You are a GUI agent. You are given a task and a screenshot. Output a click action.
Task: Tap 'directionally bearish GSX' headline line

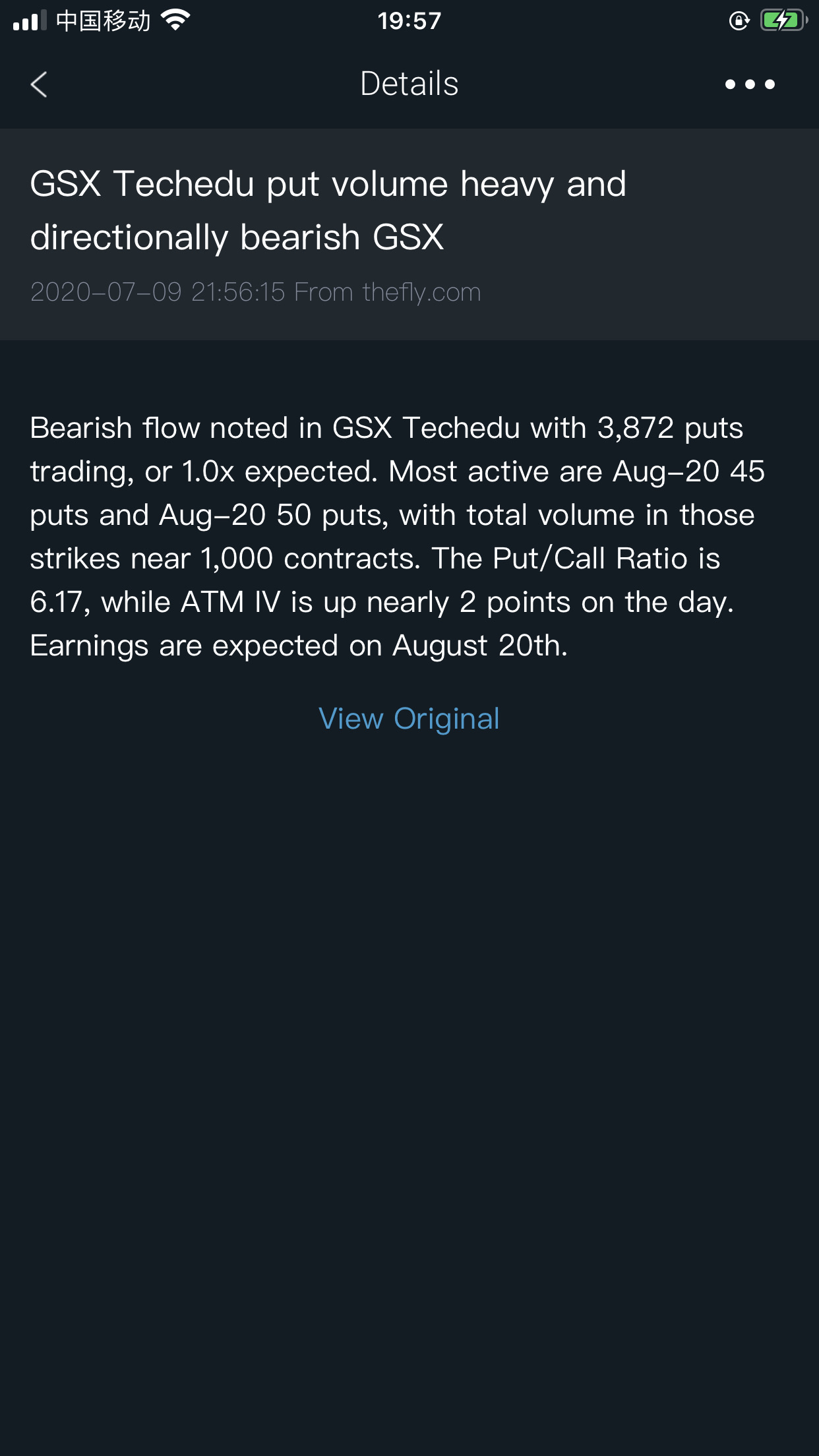tap(237, 237)
